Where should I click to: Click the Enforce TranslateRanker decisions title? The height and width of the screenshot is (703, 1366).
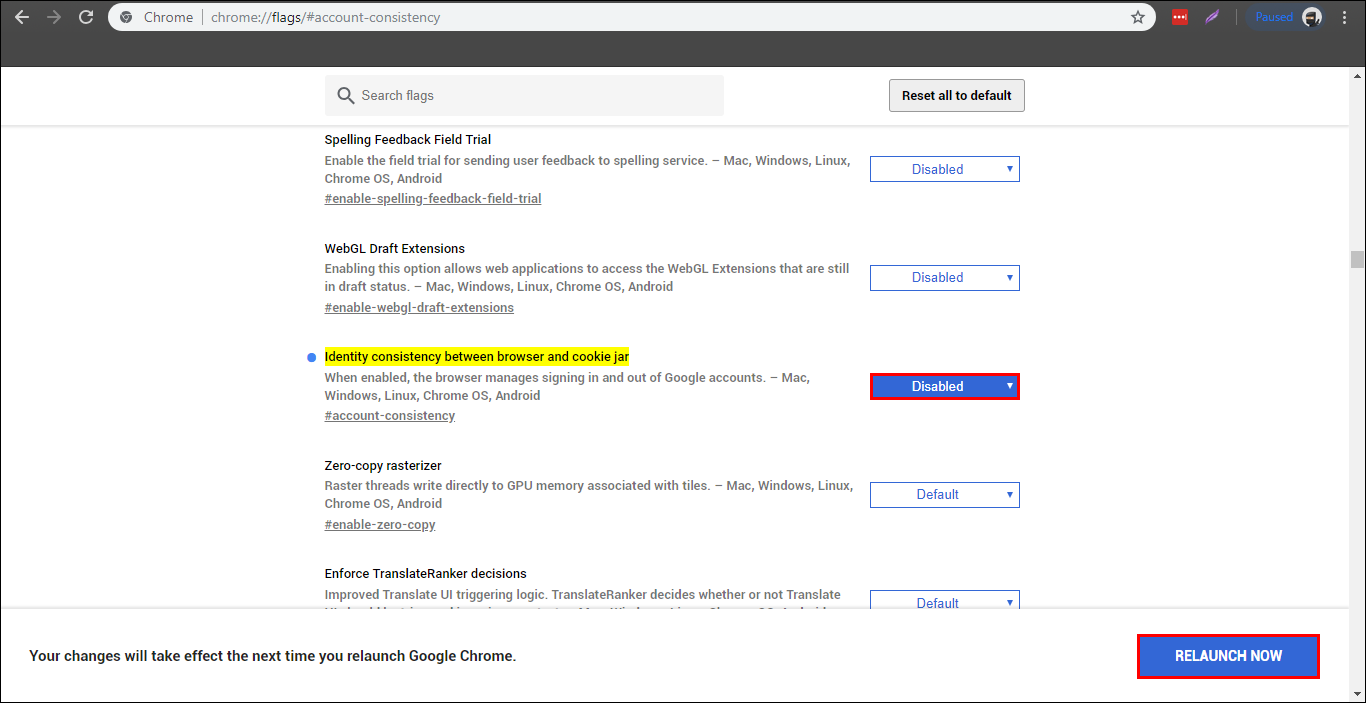pos(426,574)
